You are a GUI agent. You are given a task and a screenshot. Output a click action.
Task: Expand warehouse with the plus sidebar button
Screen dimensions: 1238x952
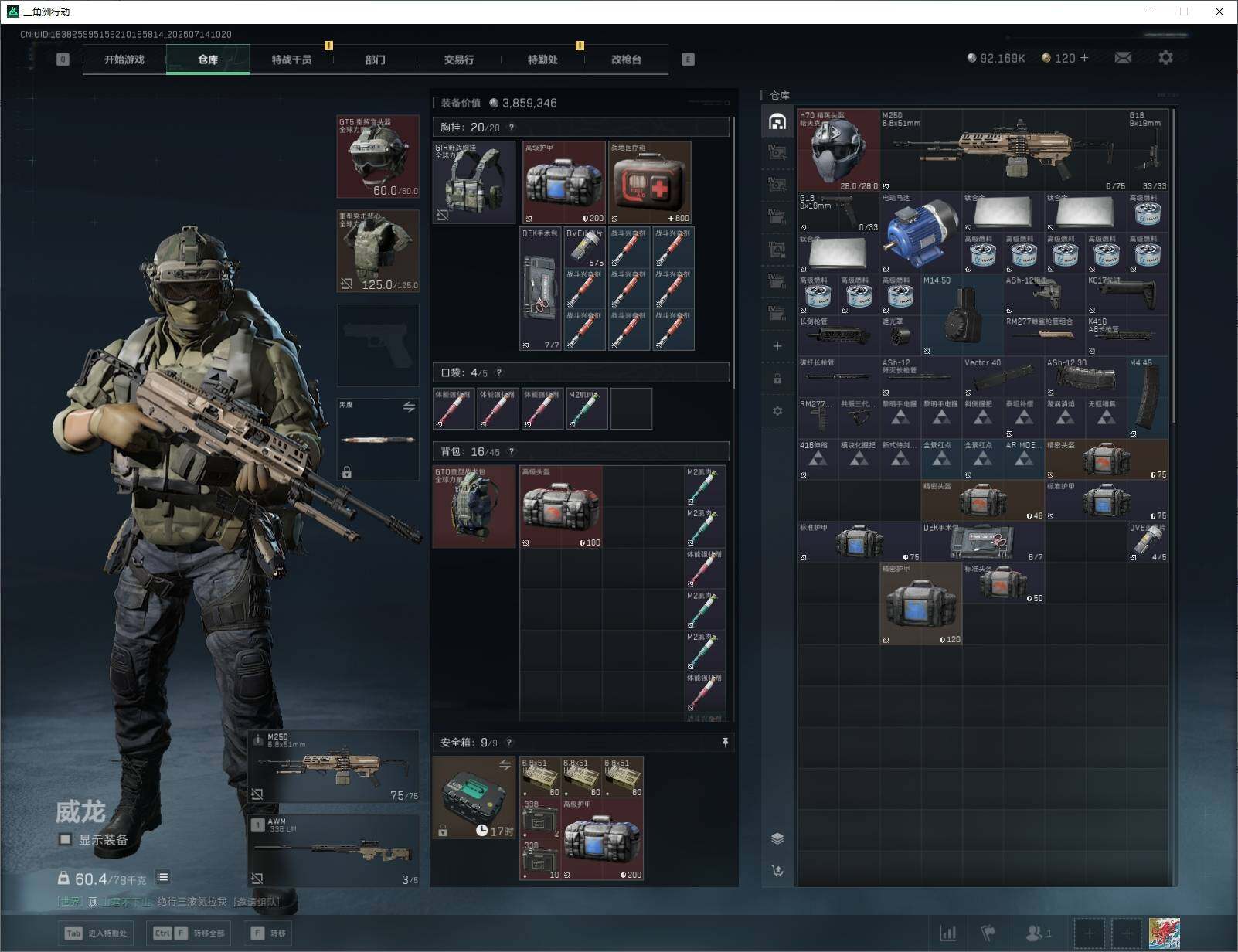coord(777,346)
